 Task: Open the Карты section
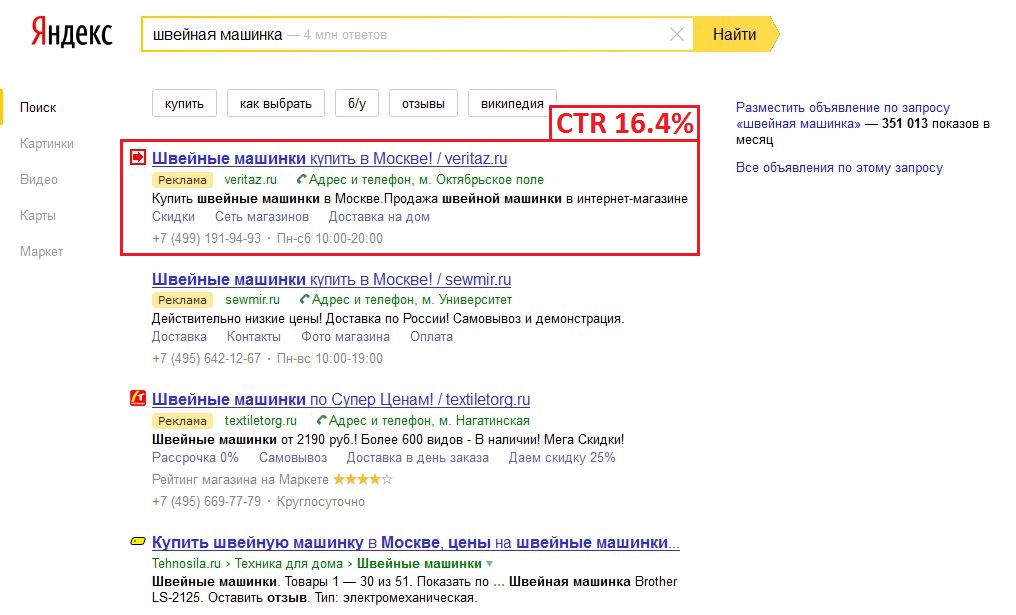pyautogui.click(x=38, y=215)
